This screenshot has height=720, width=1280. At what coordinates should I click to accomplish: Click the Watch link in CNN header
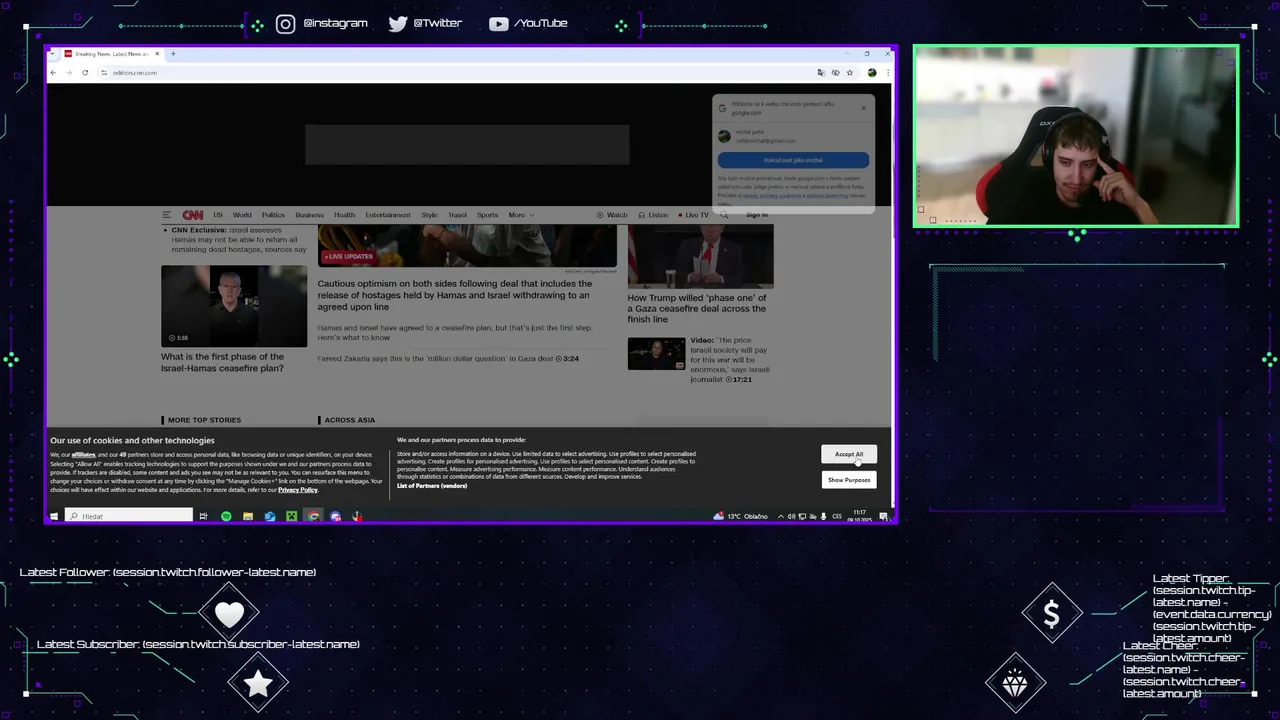[x=612, y=215]
